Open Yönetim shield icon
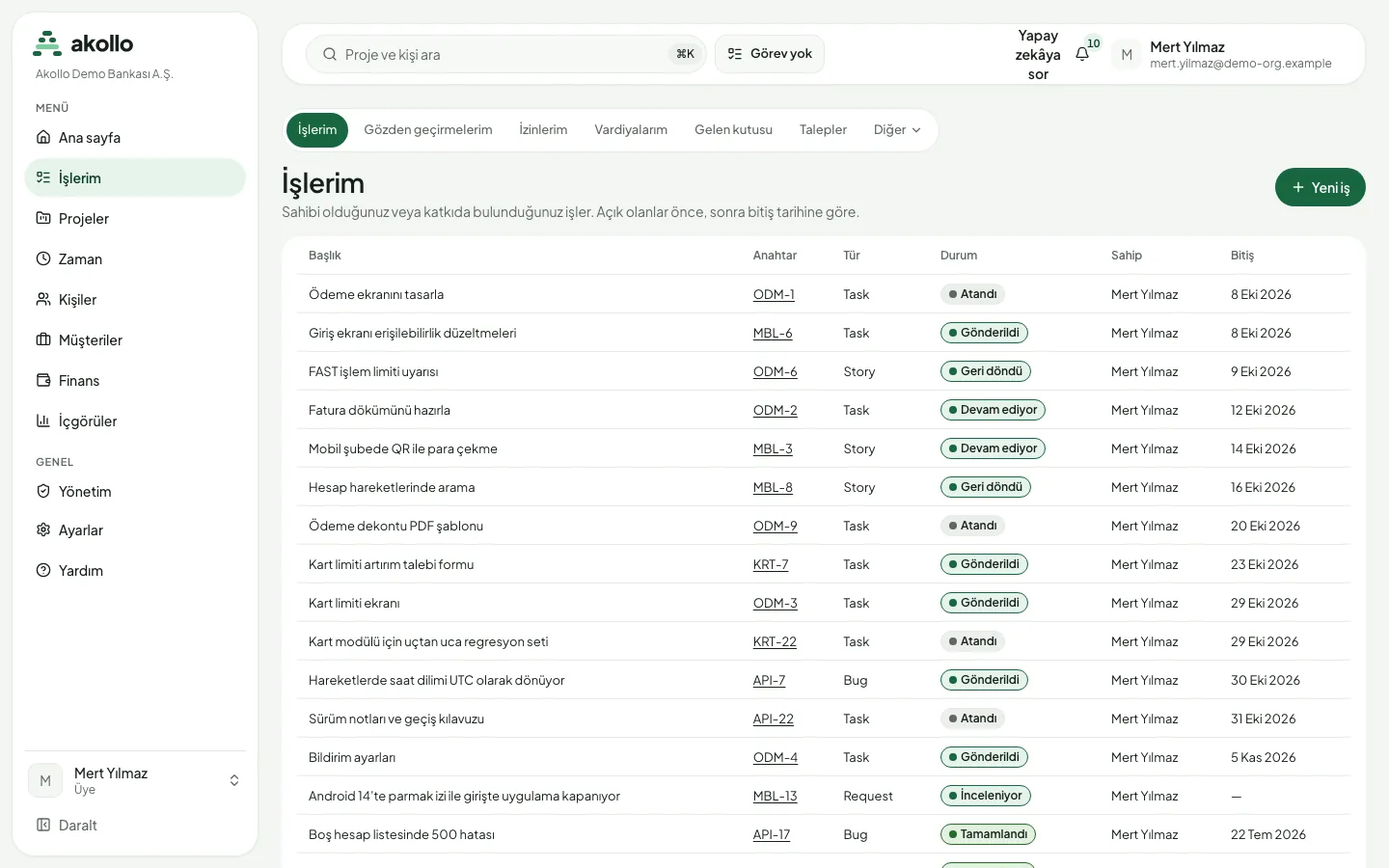Viewport: 1389px width, 868px height. click(x=43, y=491)
